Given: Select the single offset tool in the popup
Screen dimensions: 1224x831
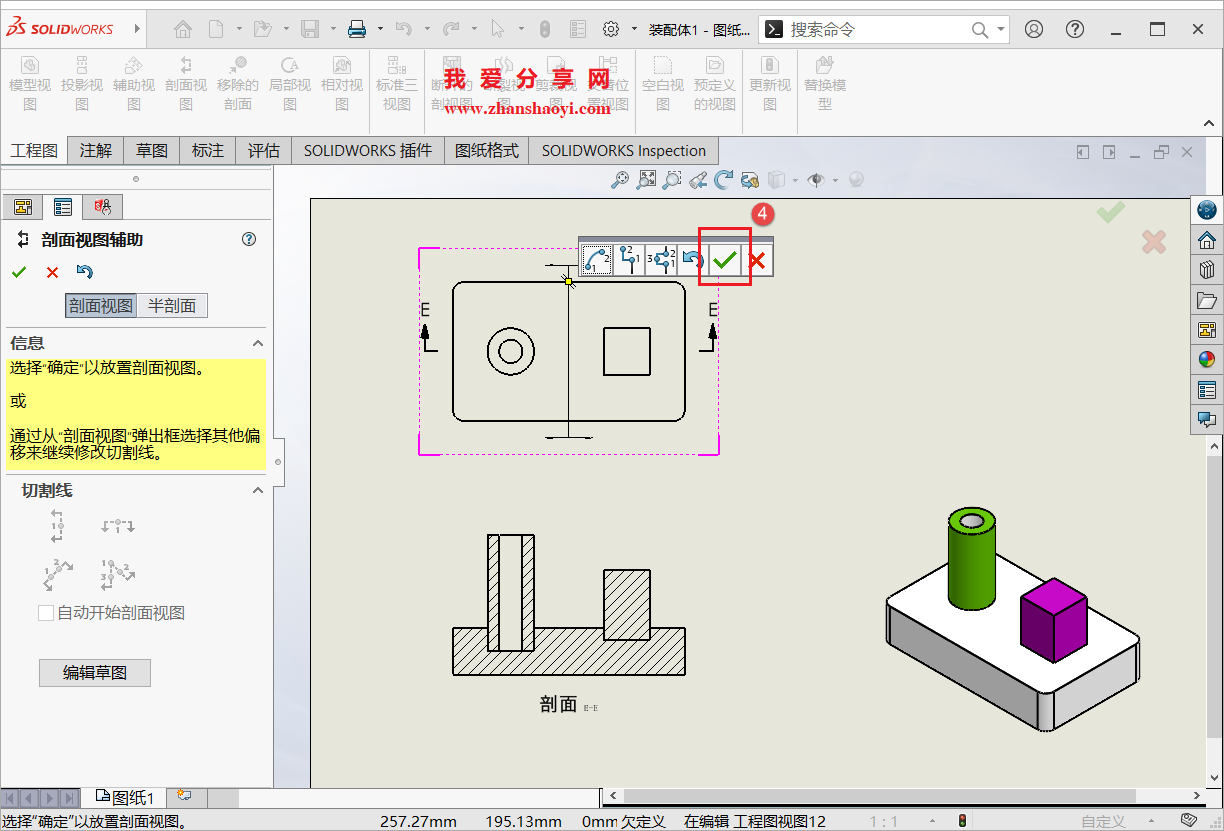Looking at the screenshot, I should (x=629, y=260).
